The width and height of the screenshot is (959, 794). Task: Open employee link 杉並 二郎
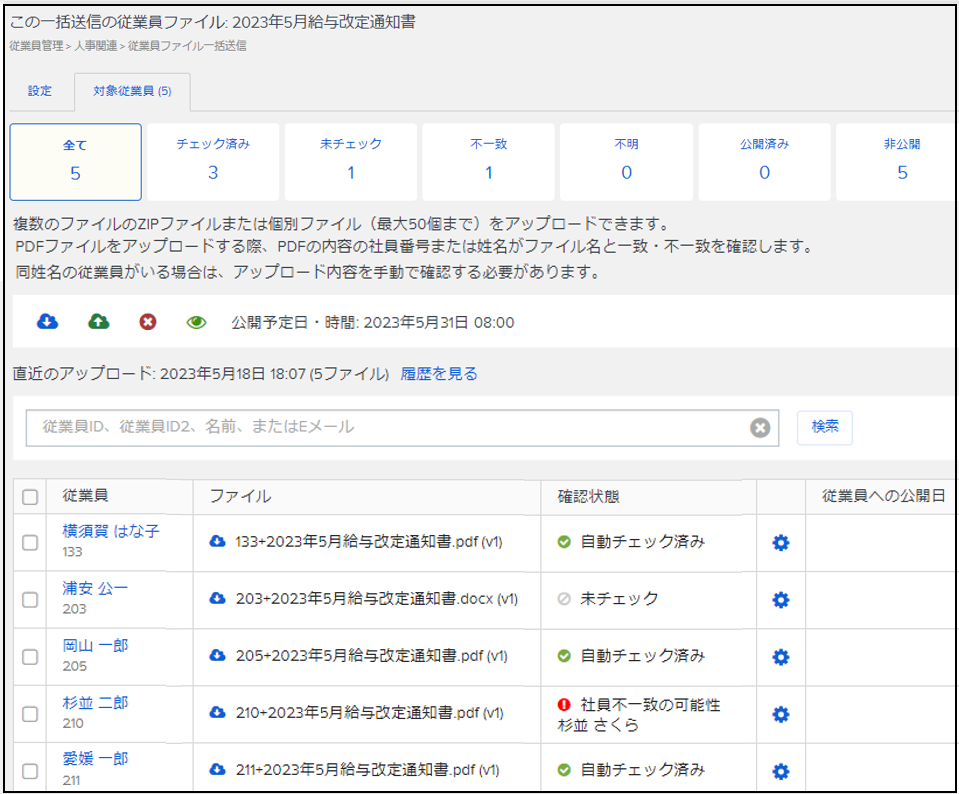[95, 702]
